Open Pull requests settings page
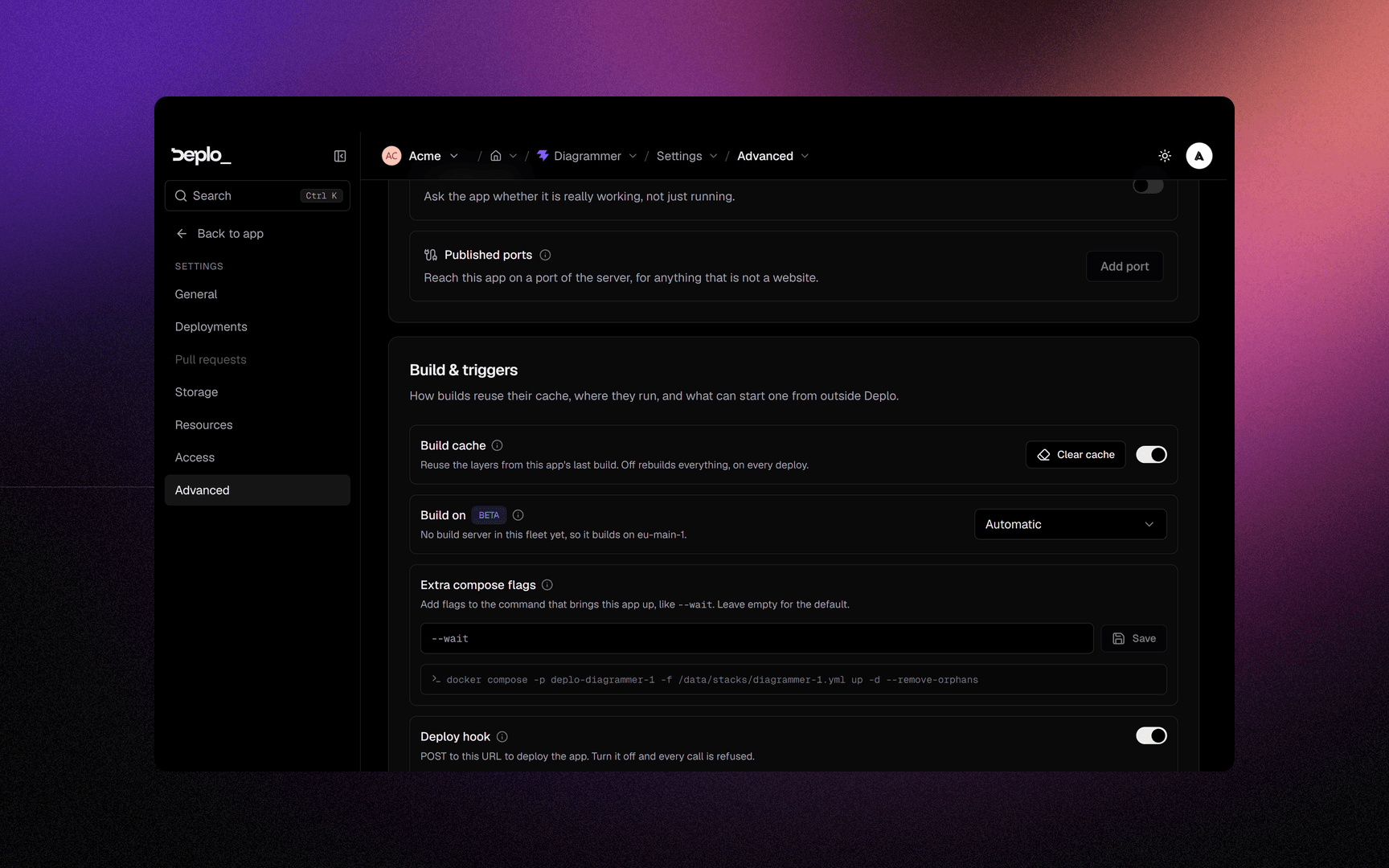This screenshot has height=868, width=1389. [257, 359]
